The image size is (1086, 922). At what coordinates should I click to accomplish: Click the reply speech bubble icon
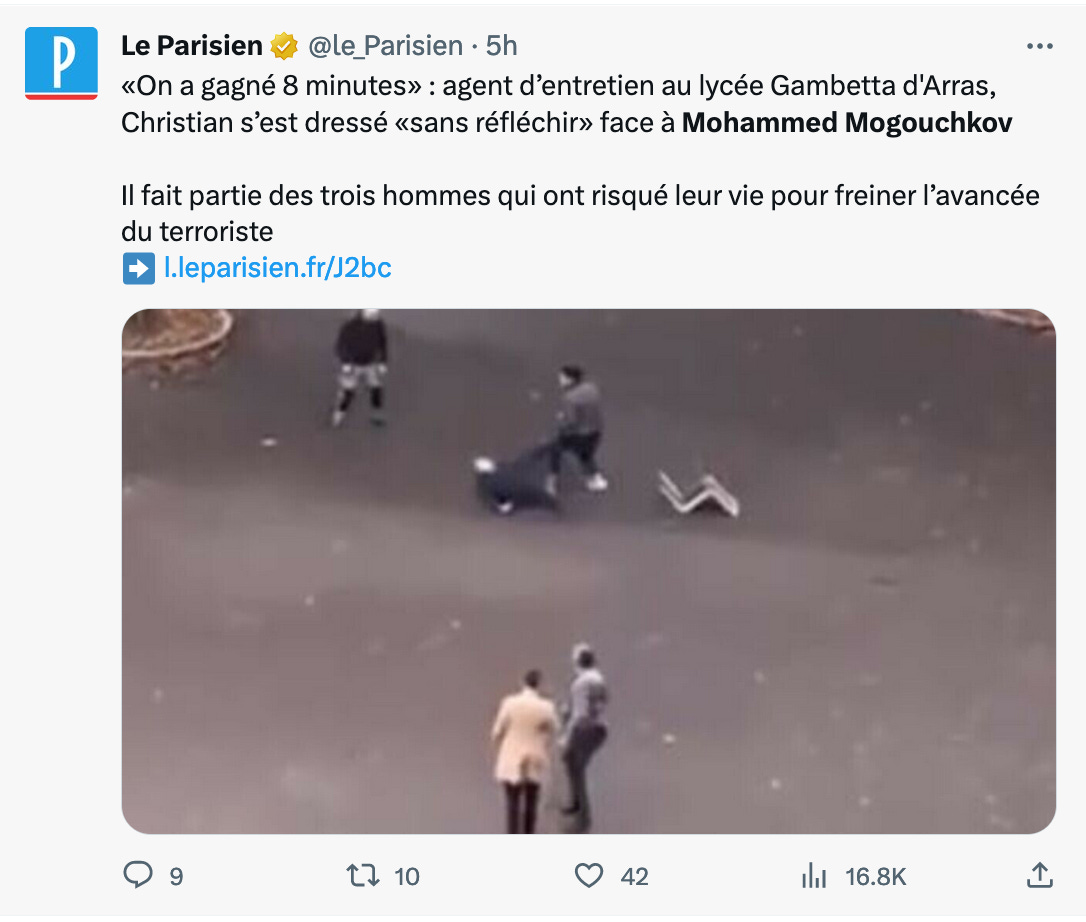pyautogui.click(x=138, y=875)
